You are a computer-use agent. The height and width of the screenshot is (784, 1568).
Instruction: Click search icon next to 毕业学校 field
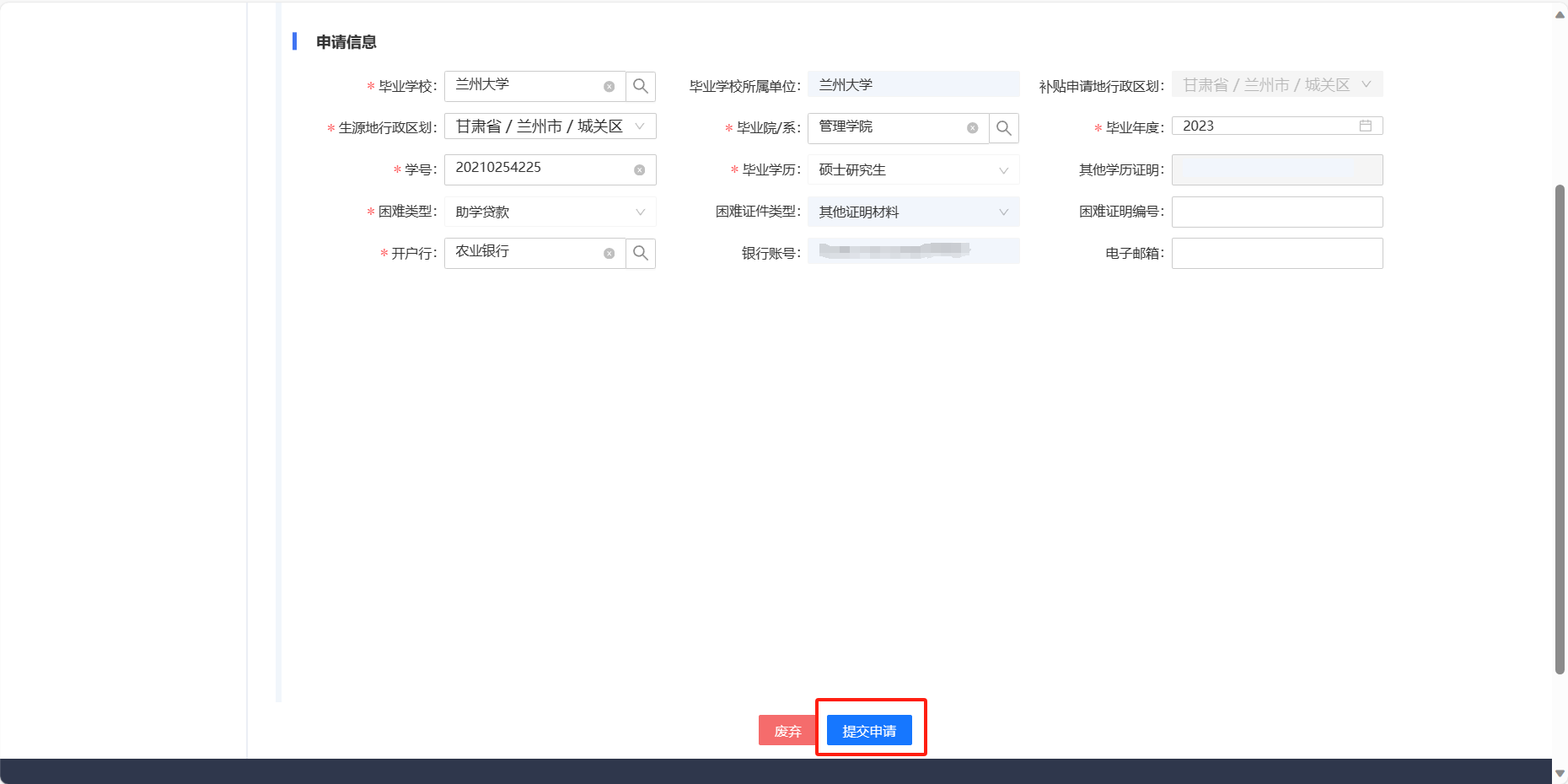click(x=641, y=86)
